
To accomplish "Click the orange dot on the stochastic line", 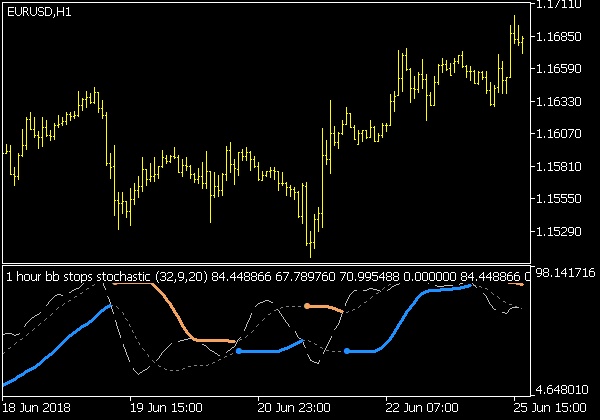I will (307, 306).
